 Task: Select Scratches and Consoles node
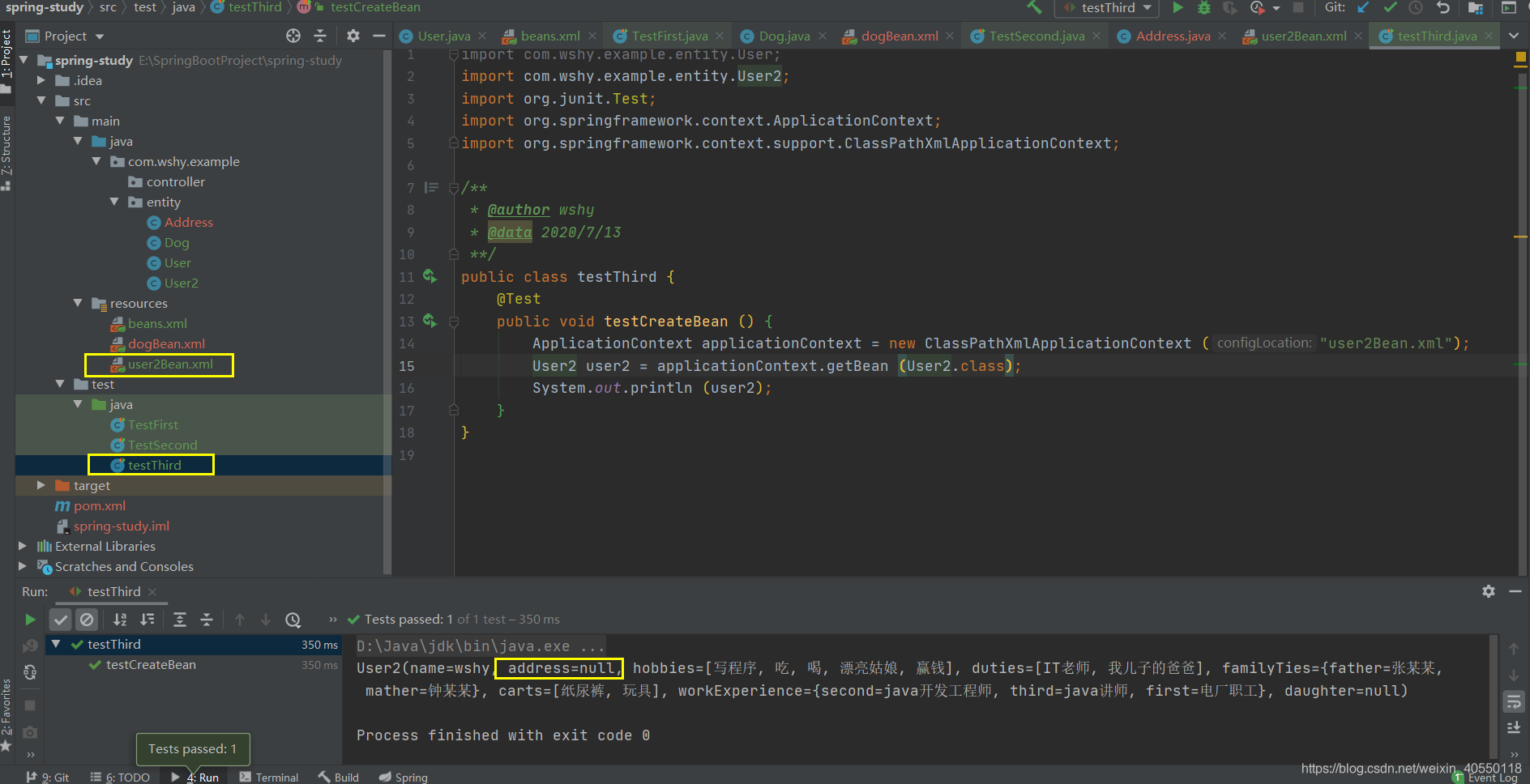point(115,566)
